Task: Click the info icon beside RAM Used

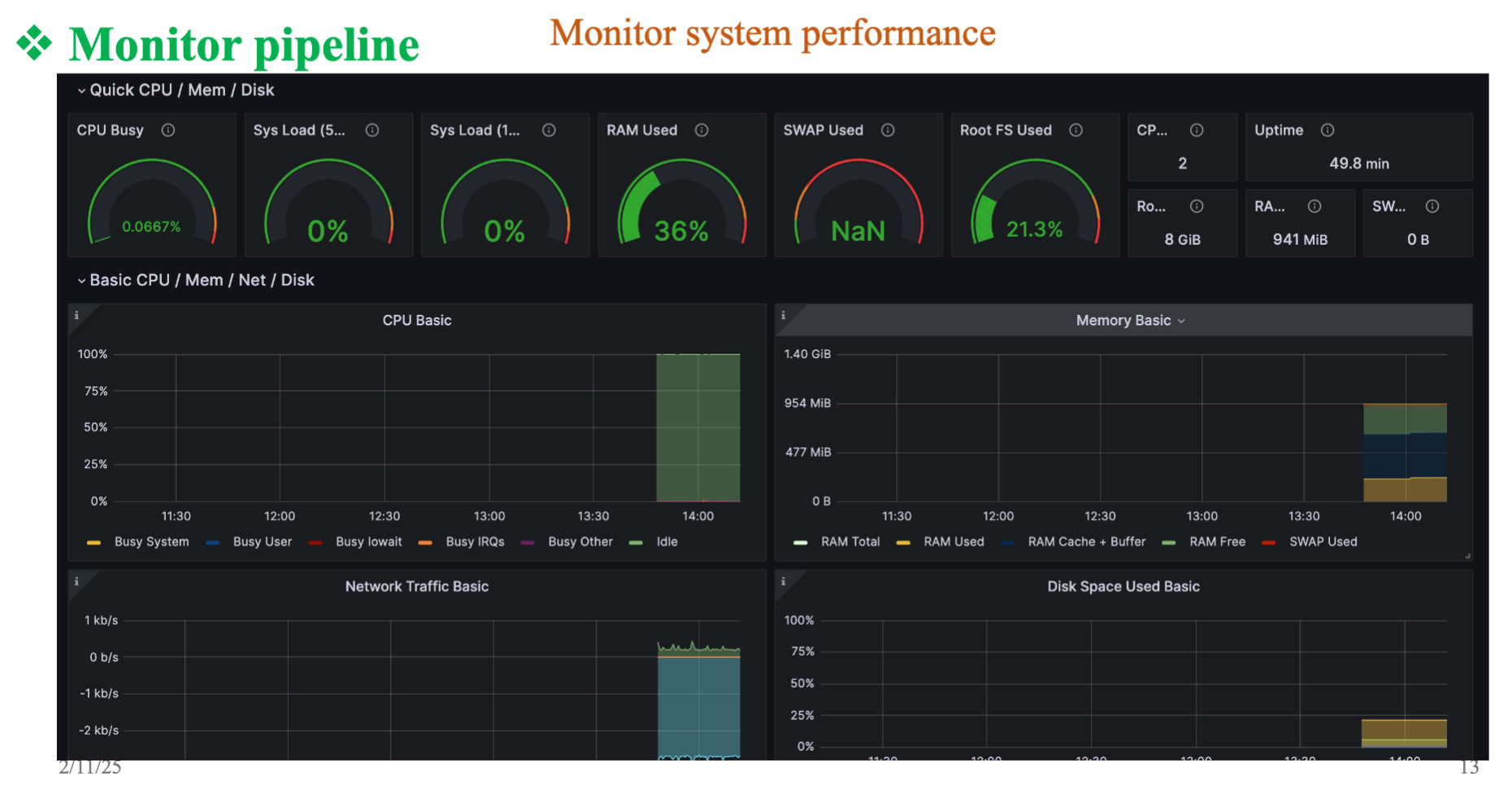Action: coord(702,130)
